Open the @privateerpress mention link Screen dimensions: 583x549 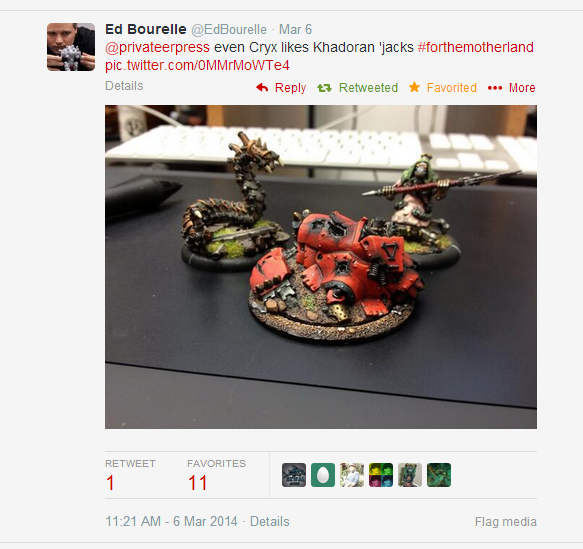157,48
